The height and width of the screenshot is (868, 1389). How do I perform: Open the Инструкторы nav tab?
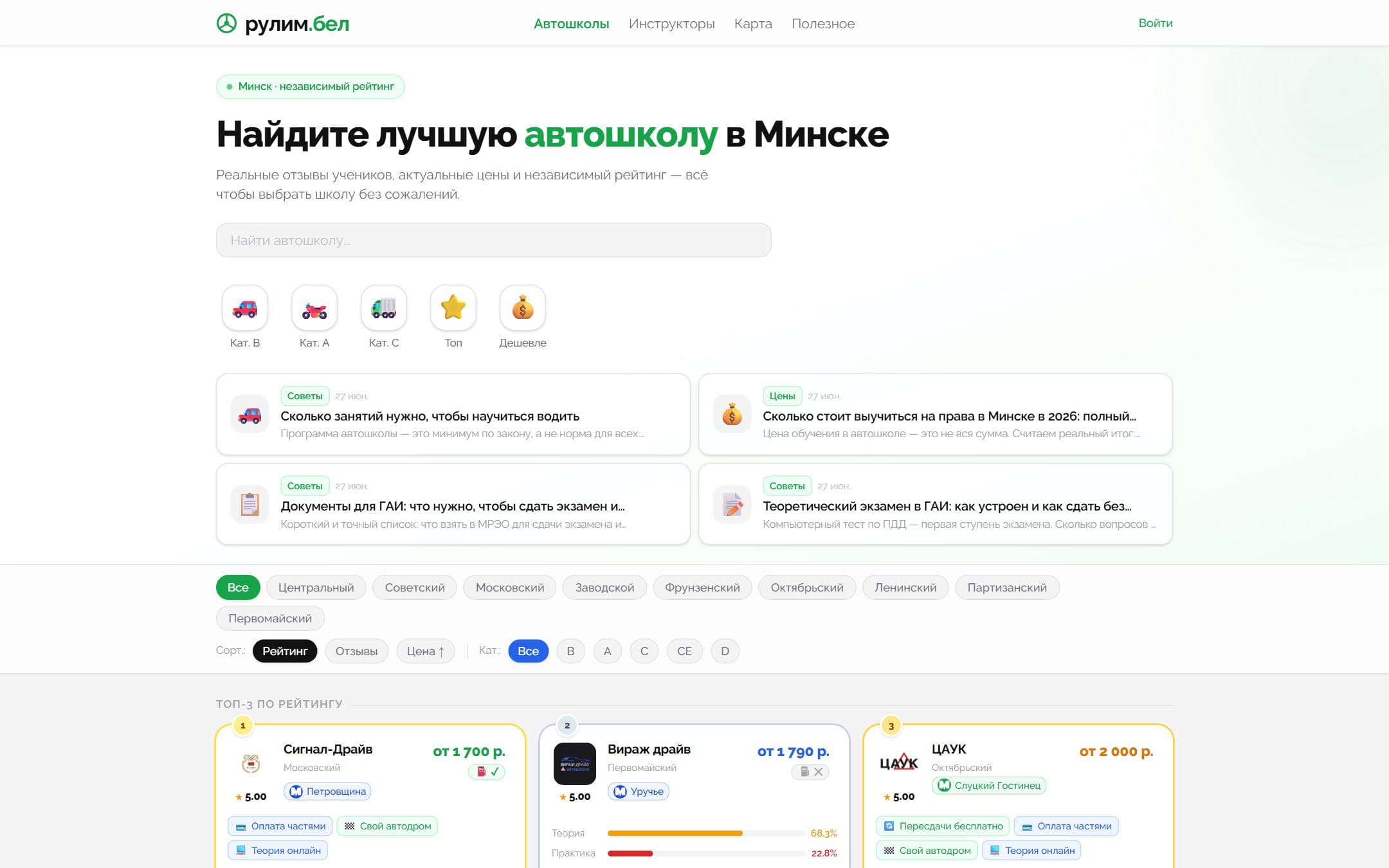[x=671, y=24]
